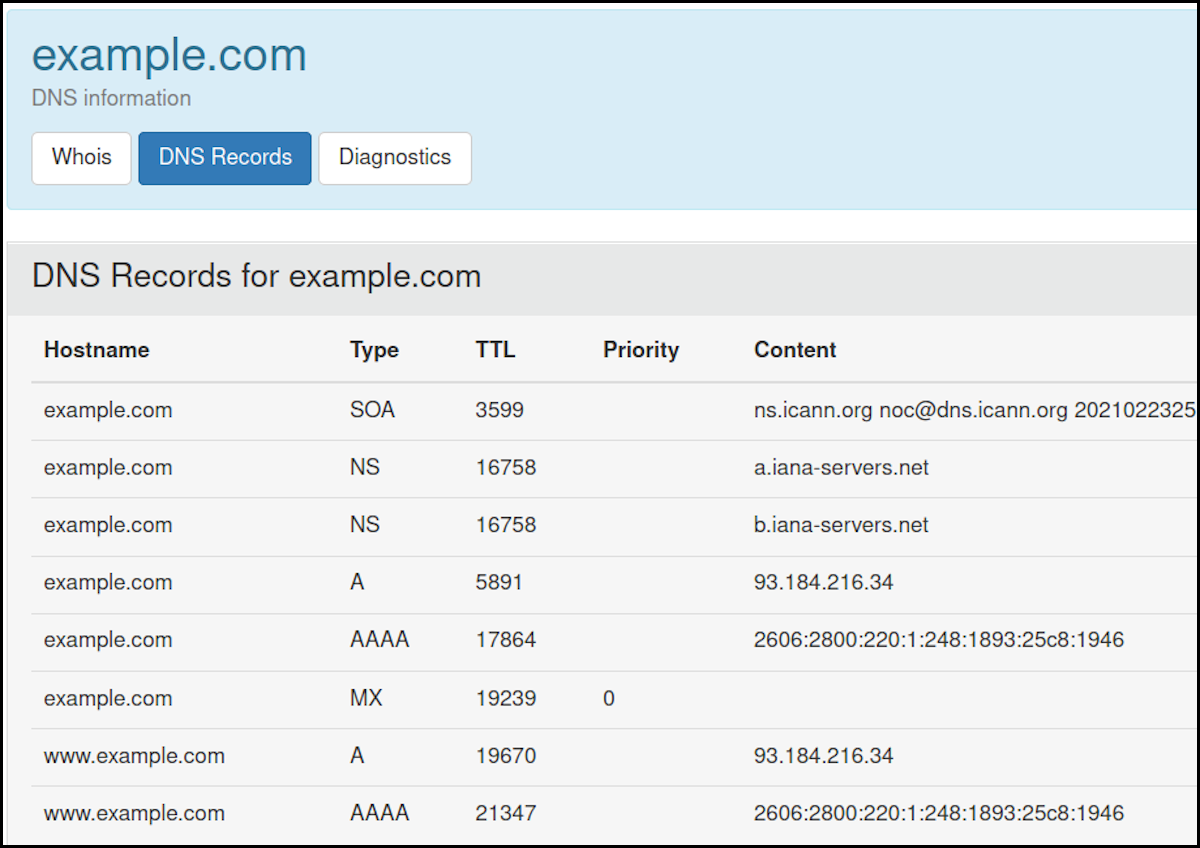Viewport: 1200px width, 848px height.
Task: Click the DNS Records for example.com heading
Action: tap(256, 276)
